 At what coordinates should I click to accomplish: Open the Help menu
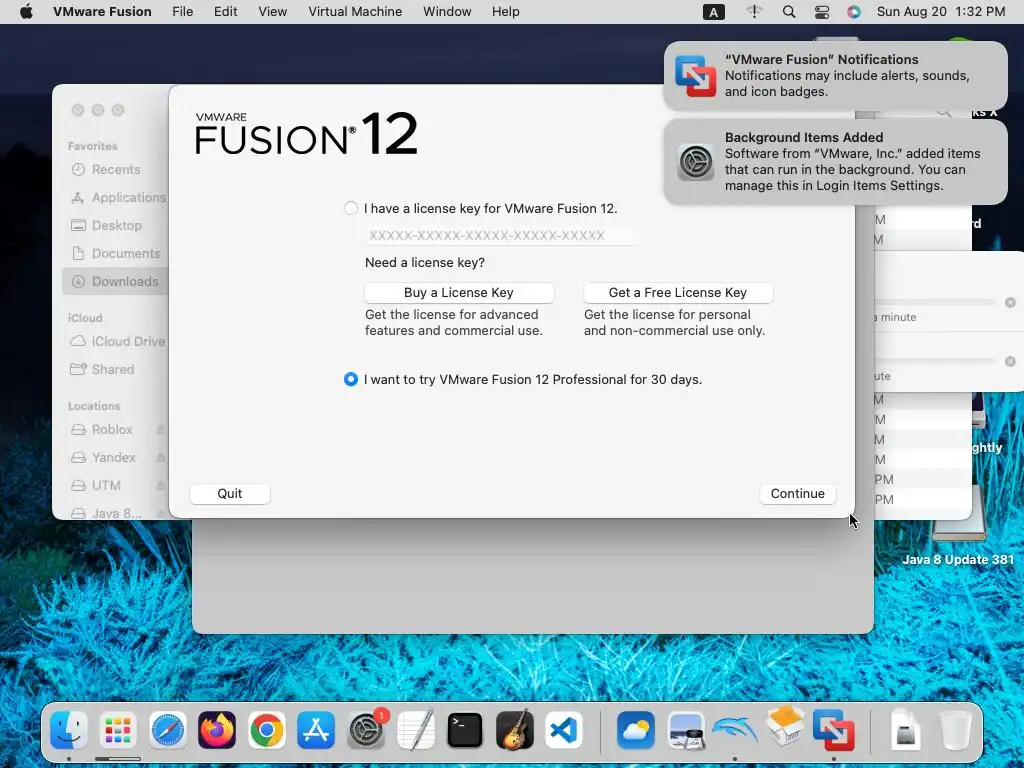point(505,12)
